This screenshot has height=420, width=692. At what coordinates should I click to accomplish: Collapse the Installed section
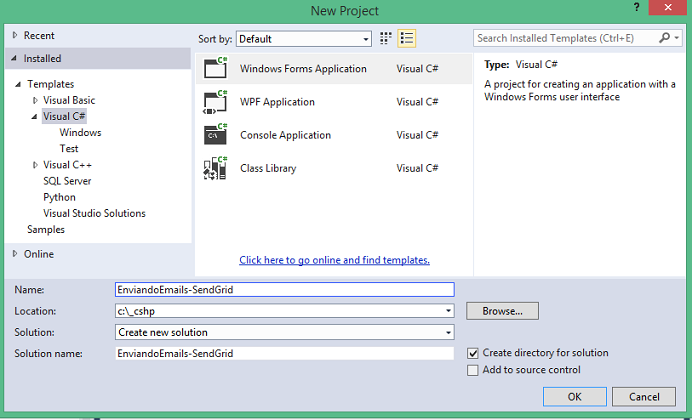[x=14, y=58]
